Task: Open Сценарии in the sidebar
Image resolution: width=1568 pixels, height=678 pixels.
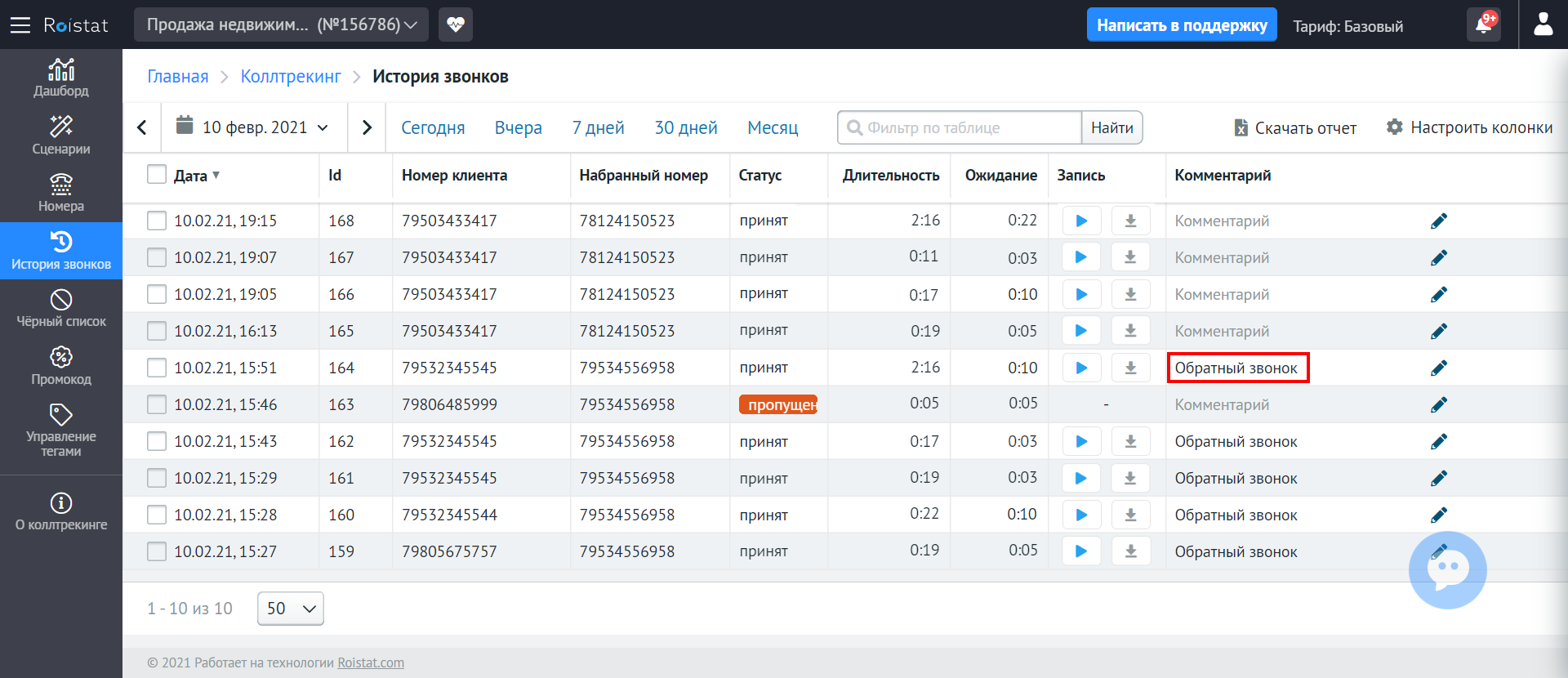Action: (x=61, y=135)
